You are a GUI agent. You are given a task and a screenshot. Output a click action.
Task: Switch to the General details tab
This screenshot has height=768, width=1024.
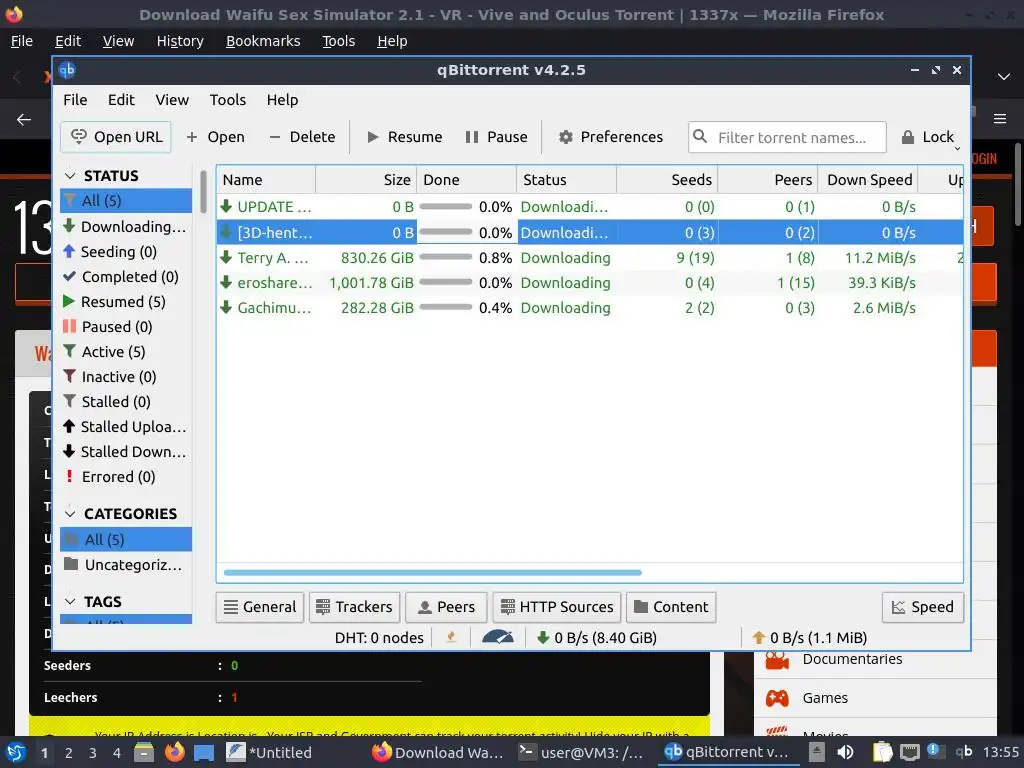coord(260,607)
